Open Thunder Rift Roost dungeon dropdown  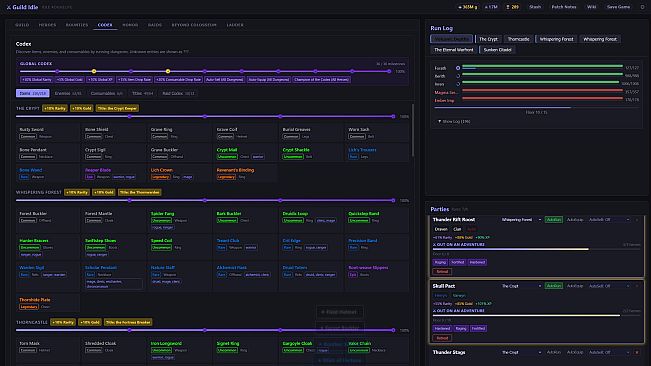pos(521,220)
